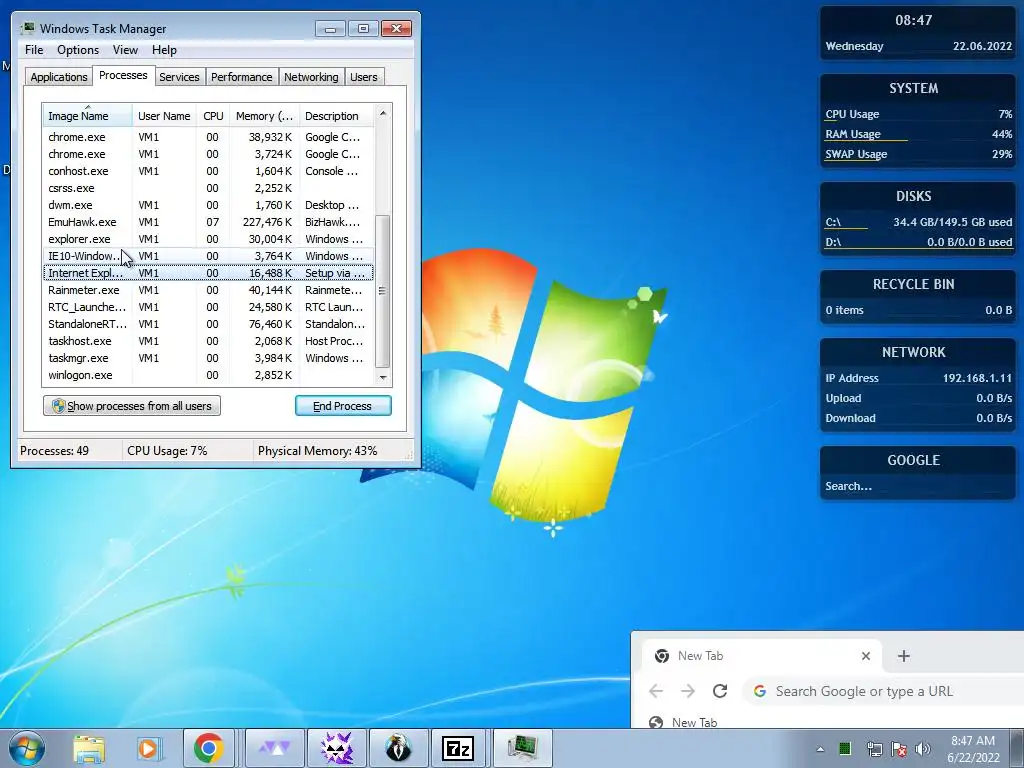This screenshot has width=1024, height=768.
Task: Show hidden system tray icons
Action: coord(820,749)
